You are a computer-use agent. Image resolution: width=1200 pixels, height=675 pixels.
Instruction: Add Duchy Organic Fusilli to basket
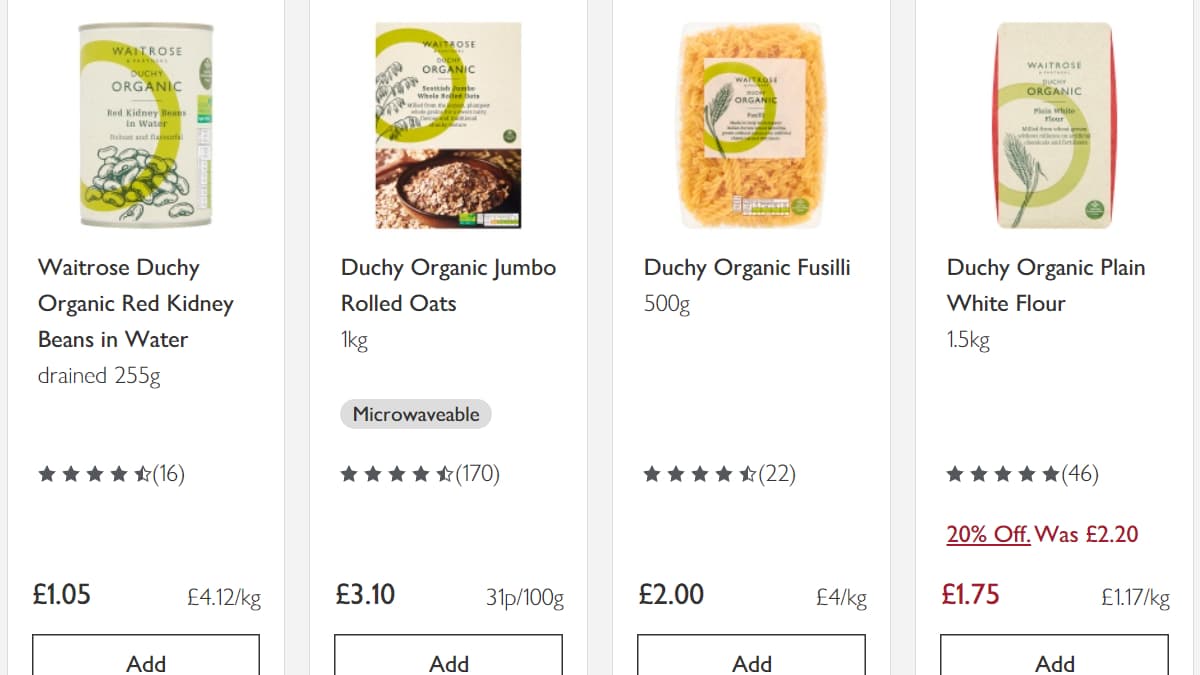752,662
